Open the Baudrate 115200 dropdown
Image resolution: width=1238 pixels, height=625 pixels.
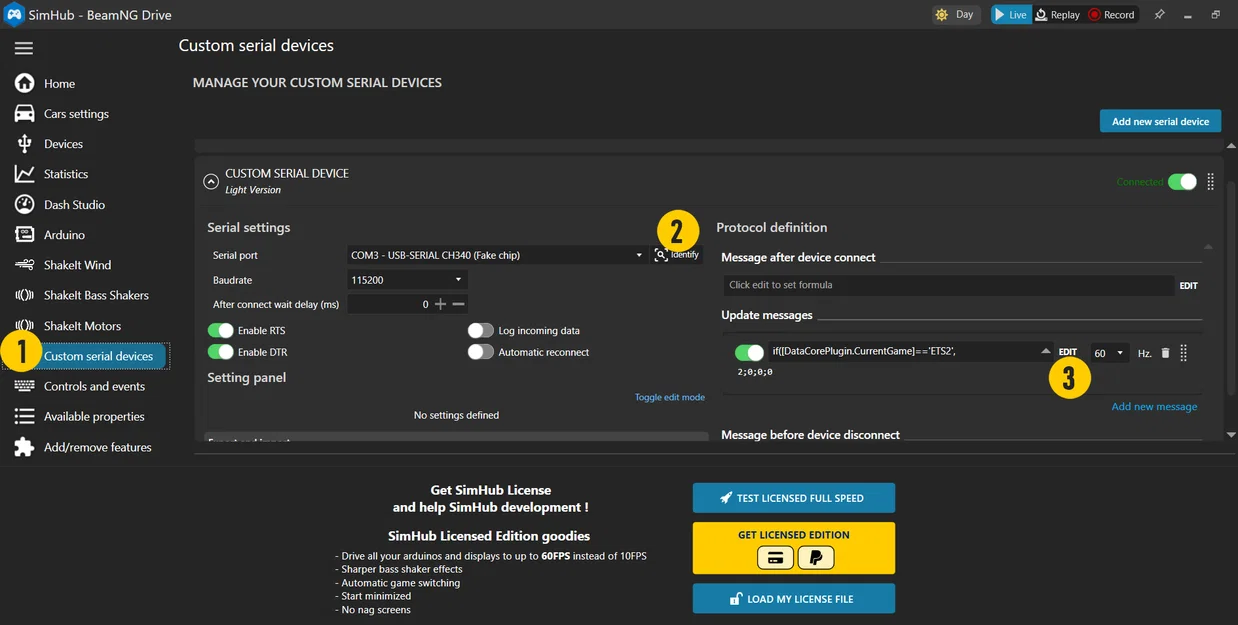click(x=407, y=280)
